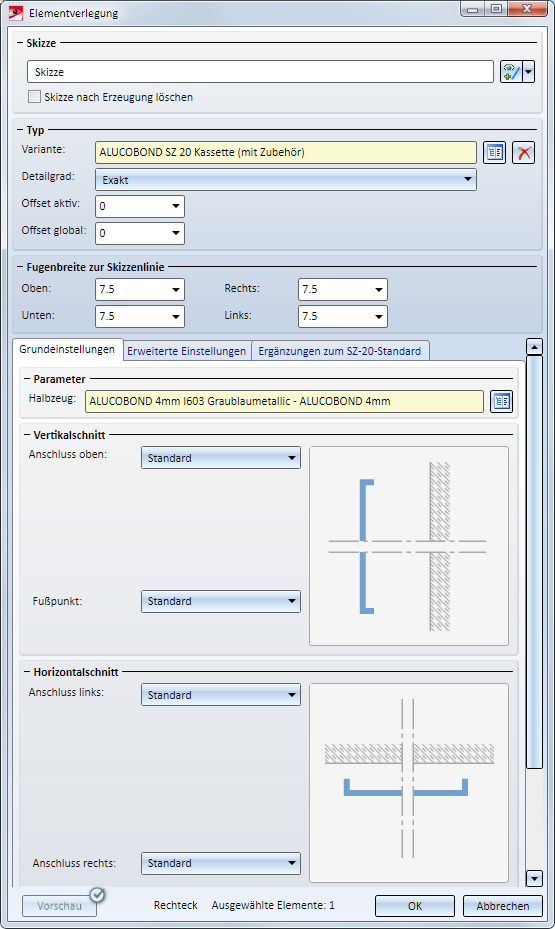Click the preview checkmark icon on Vorschau
The image size is (555, 929).
click(97, 894)
